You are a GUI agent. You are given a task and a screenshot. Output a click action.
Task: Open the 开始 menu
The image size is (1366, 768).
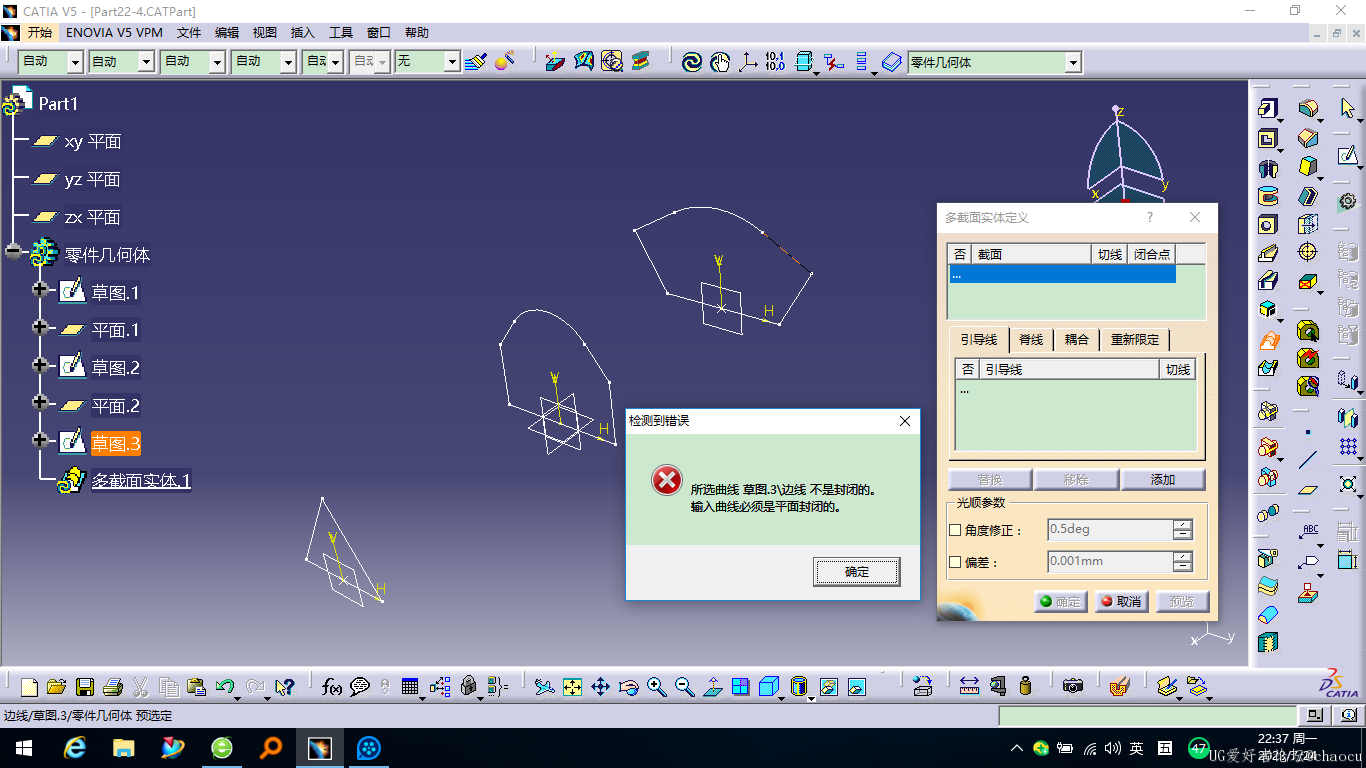39,32
